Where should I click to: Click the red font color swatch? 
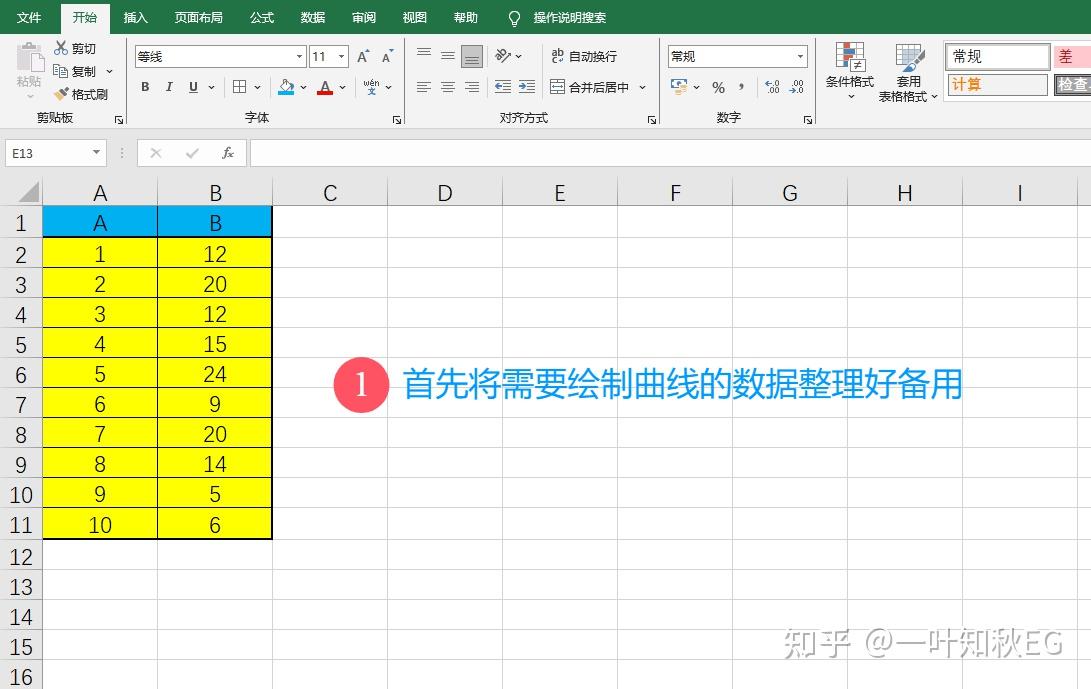[x=326, y=88]
